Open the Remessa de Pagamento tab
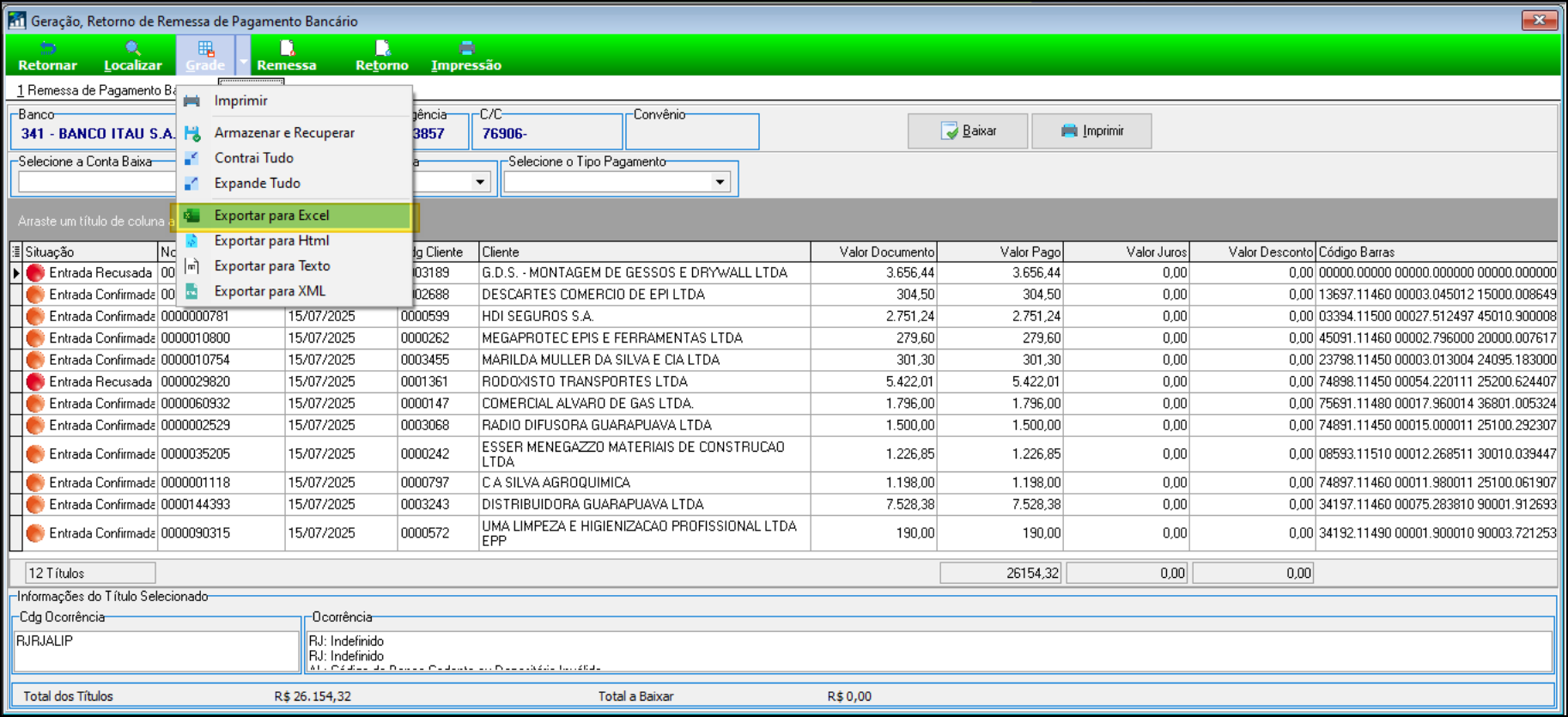Image resolution: width=1568 pixels, height=717 pixels. [x=95, y=90]
